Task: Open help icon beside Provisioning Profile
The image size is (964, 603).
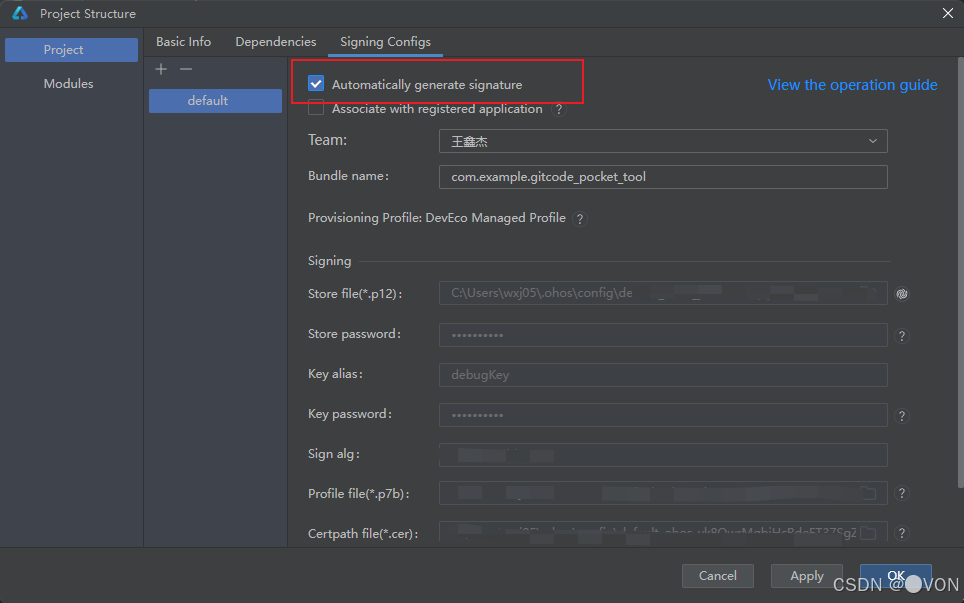Action: coord(579,218)
